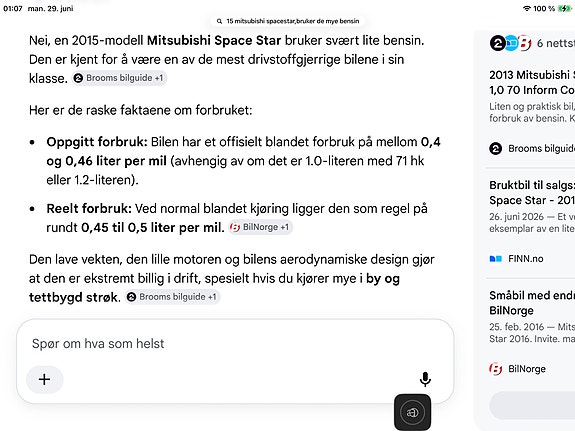Click the BilNorge logo icon in sidebar
The height and width of the screenshot is (431, 575).
click(495, 369)
